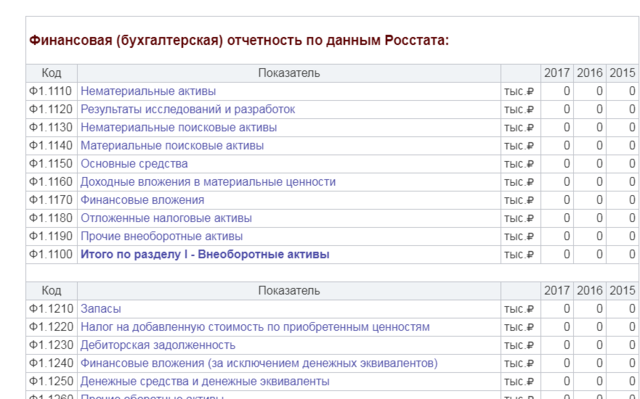Open Отложенные налоговые активы link
The height and width of the screenshot is (399, 640).
[x=166, y=218]
